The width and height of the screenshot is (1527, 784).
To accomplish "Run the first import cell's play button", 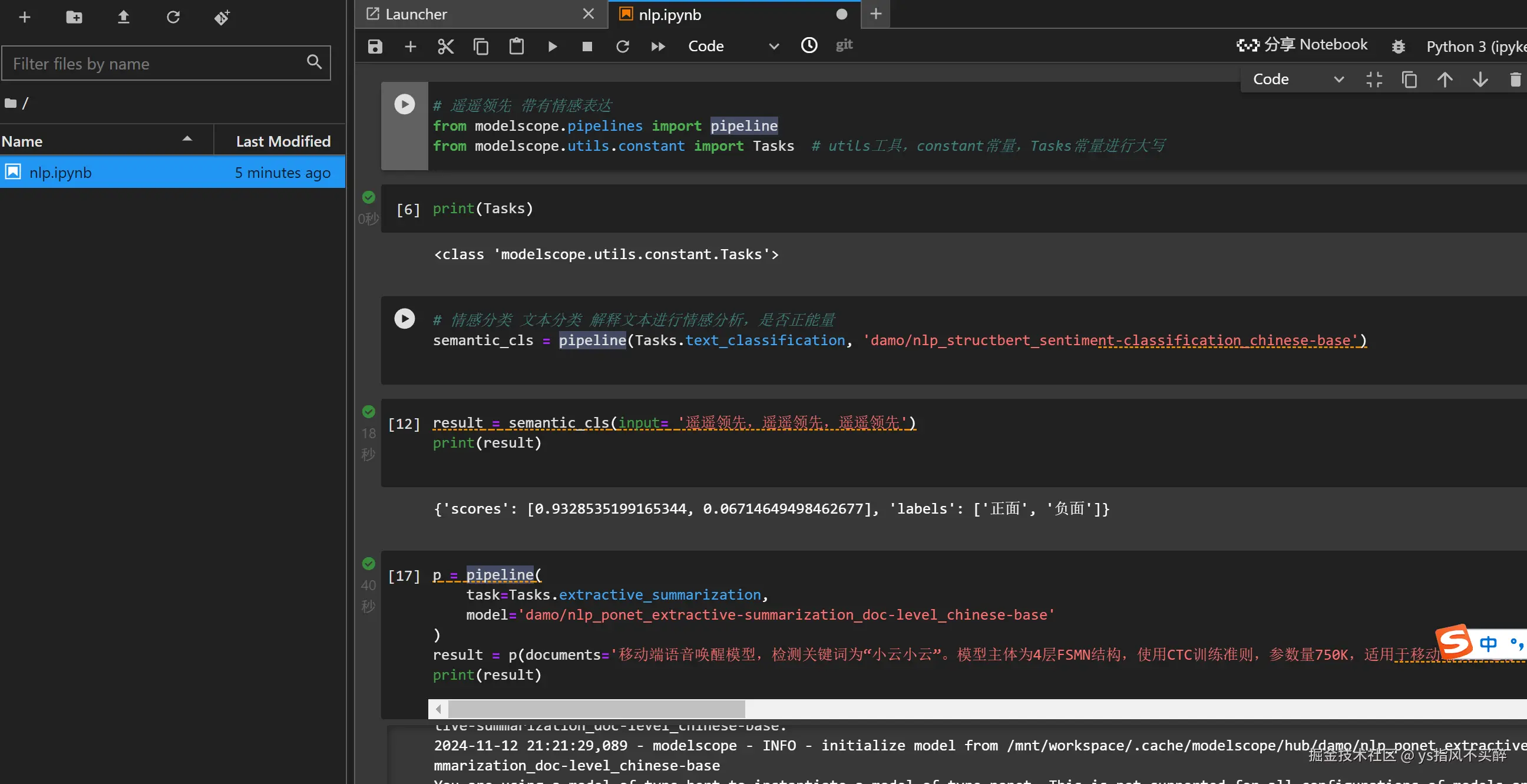I will [404, 104].
